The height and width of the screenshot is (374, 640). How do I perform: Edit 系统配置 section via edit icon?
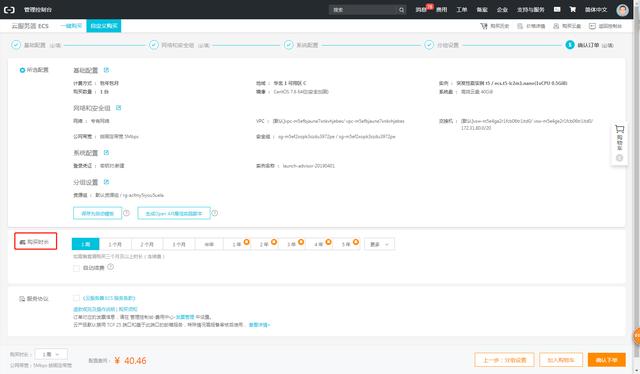(106, 153)
